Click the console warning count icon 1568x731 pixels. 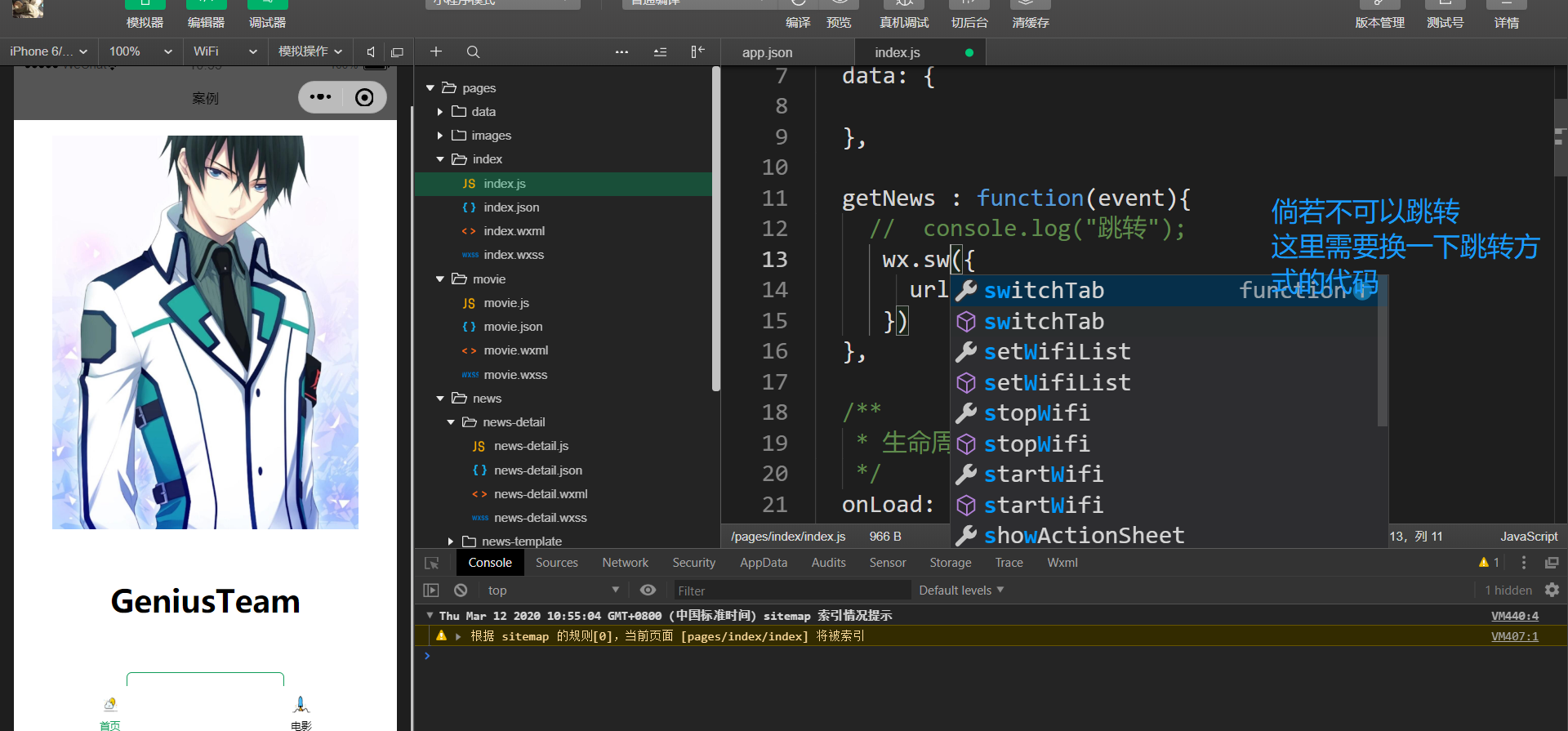[1489, 563]
